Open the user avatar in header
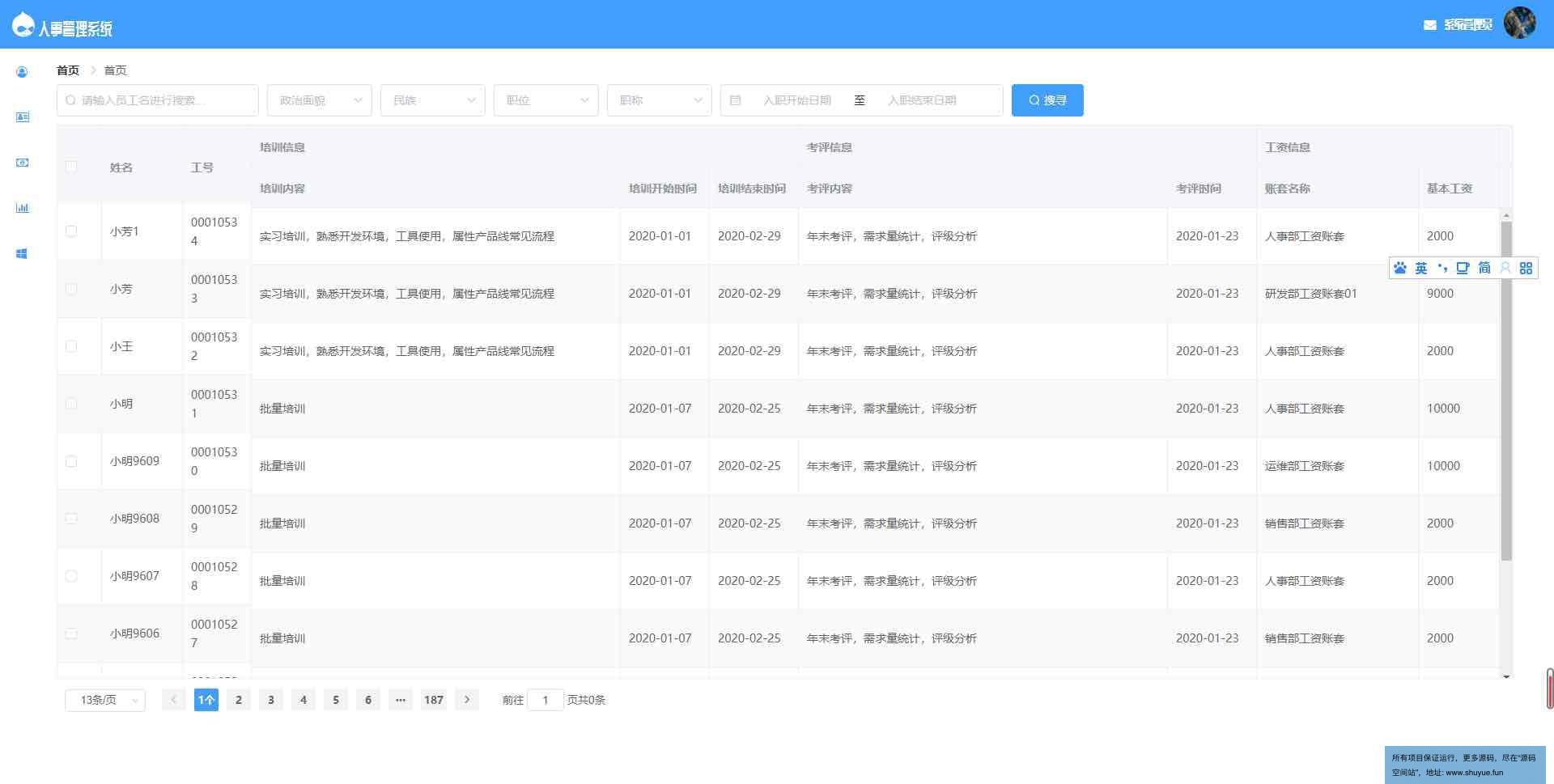This screenshot has width=1554, height=784. pyautogui.click(x=1519, y=23)
